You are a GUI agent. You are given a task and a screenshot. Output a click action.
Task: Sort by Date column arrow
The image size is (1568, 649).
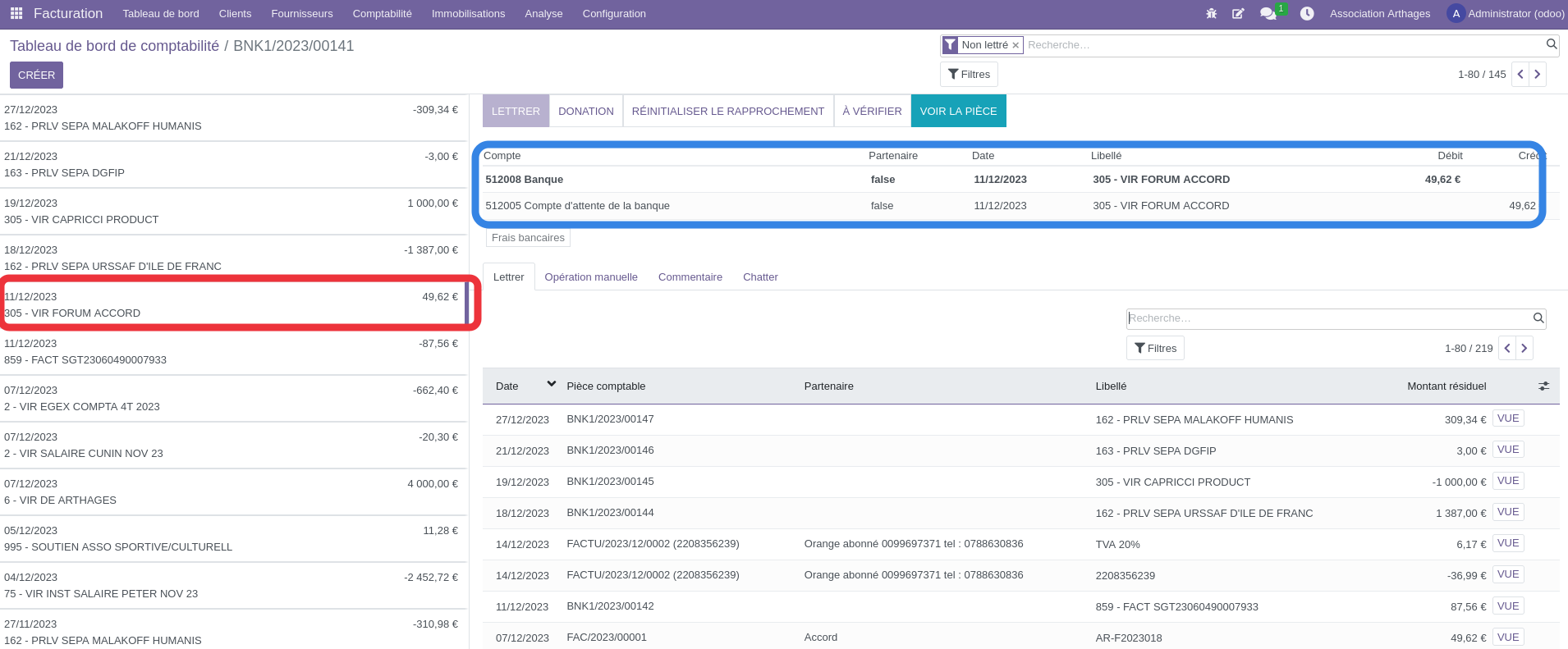pos(552,384)
